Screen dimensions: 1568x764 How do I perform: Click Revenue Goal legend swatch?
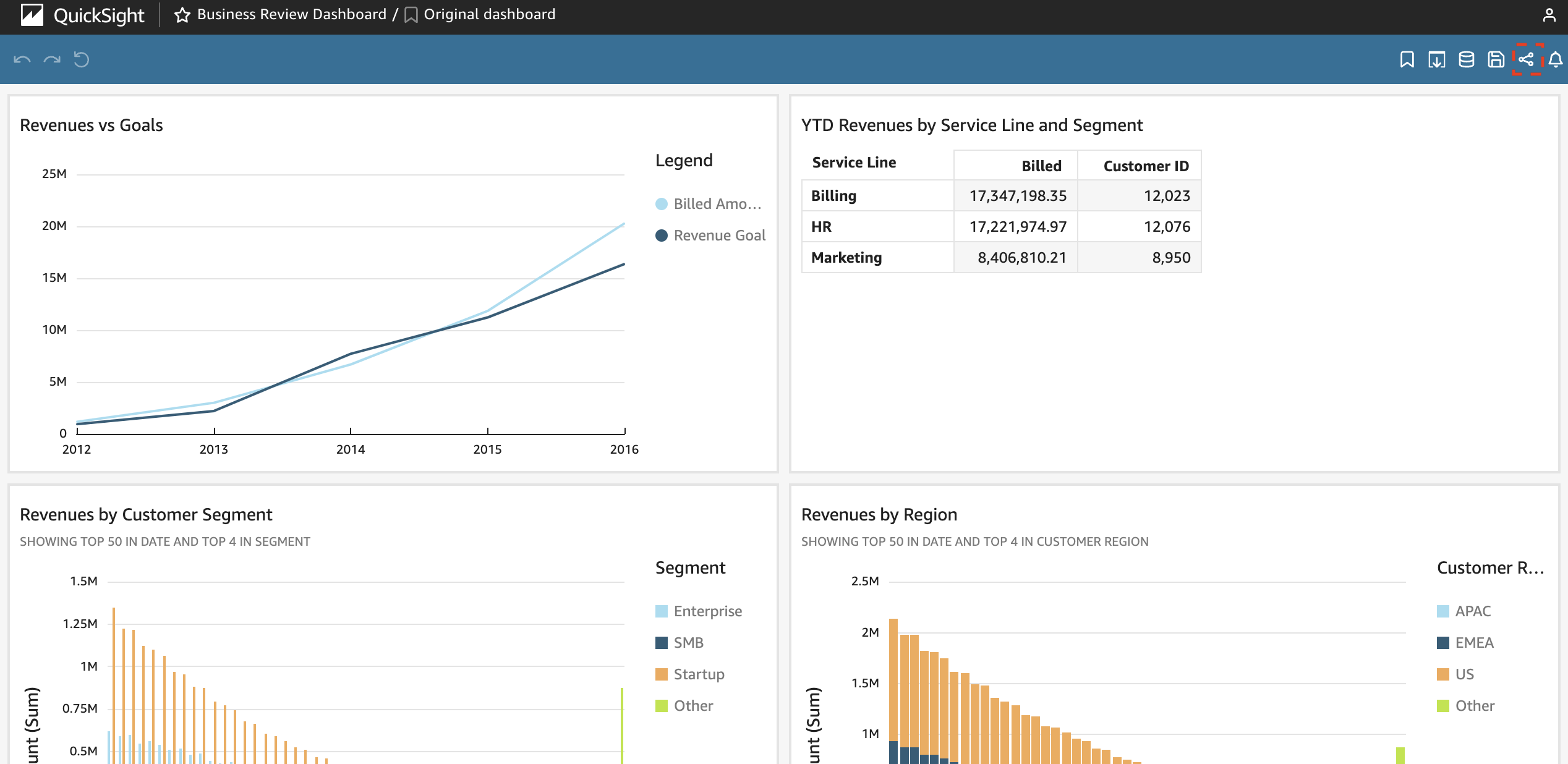tap(662, 236)
